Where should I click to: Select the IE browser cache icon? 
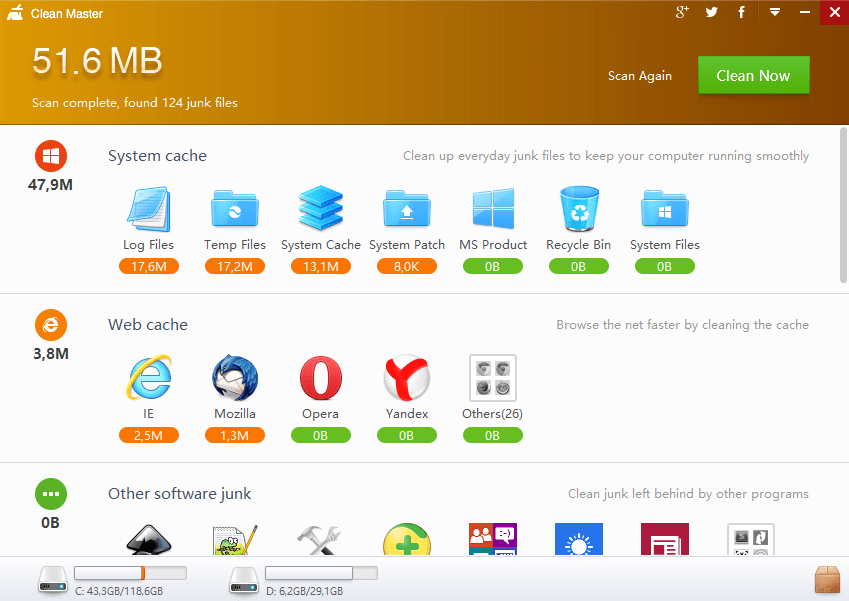tap(148, 377)
